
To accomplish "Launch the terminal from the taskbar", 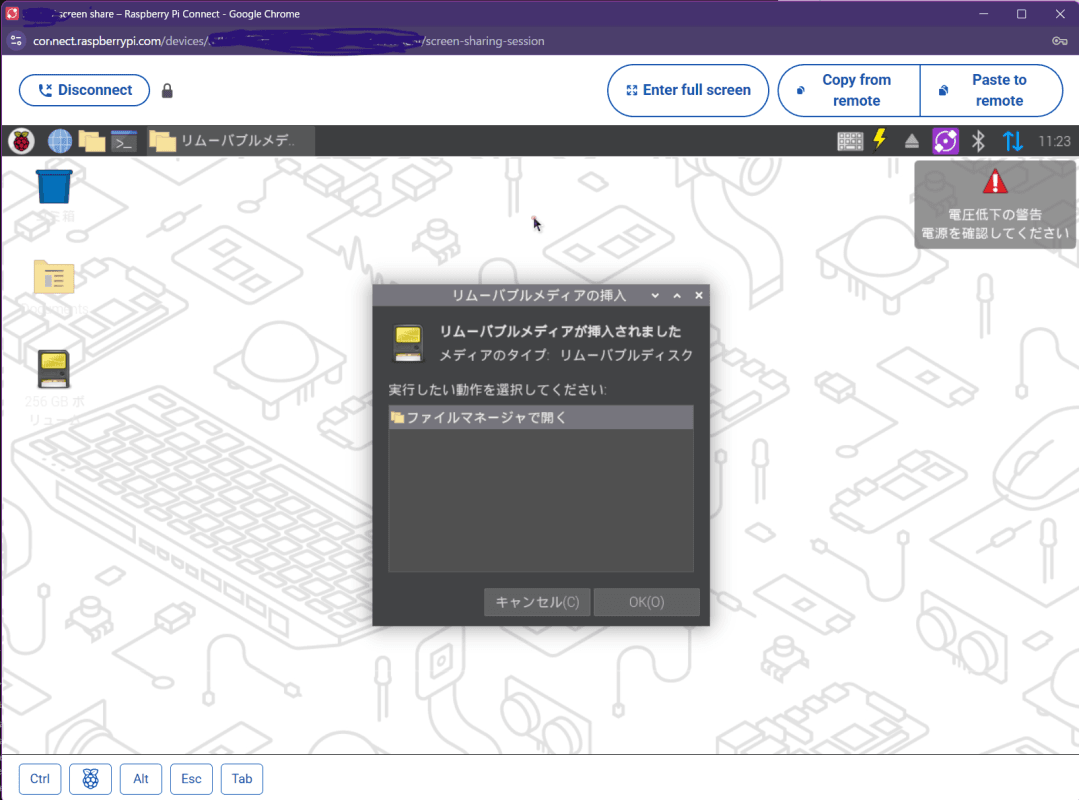I will [124, 141].
